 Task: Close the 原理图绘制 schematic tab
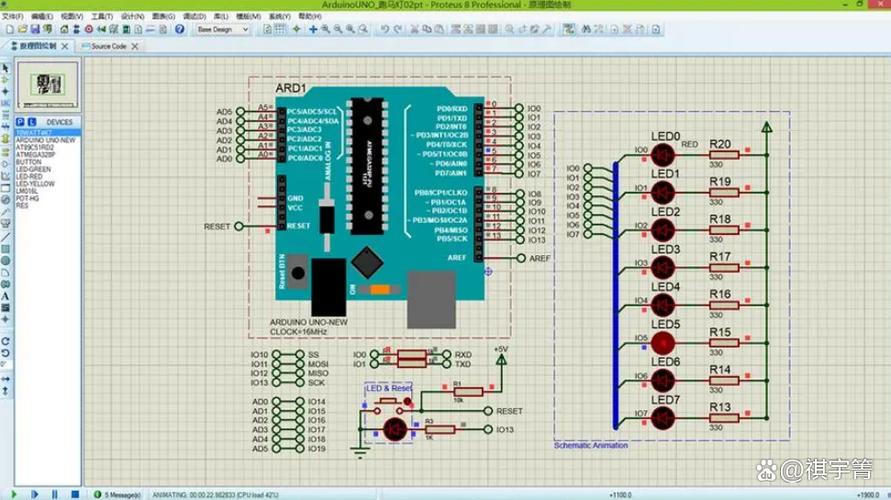(65, 46)
